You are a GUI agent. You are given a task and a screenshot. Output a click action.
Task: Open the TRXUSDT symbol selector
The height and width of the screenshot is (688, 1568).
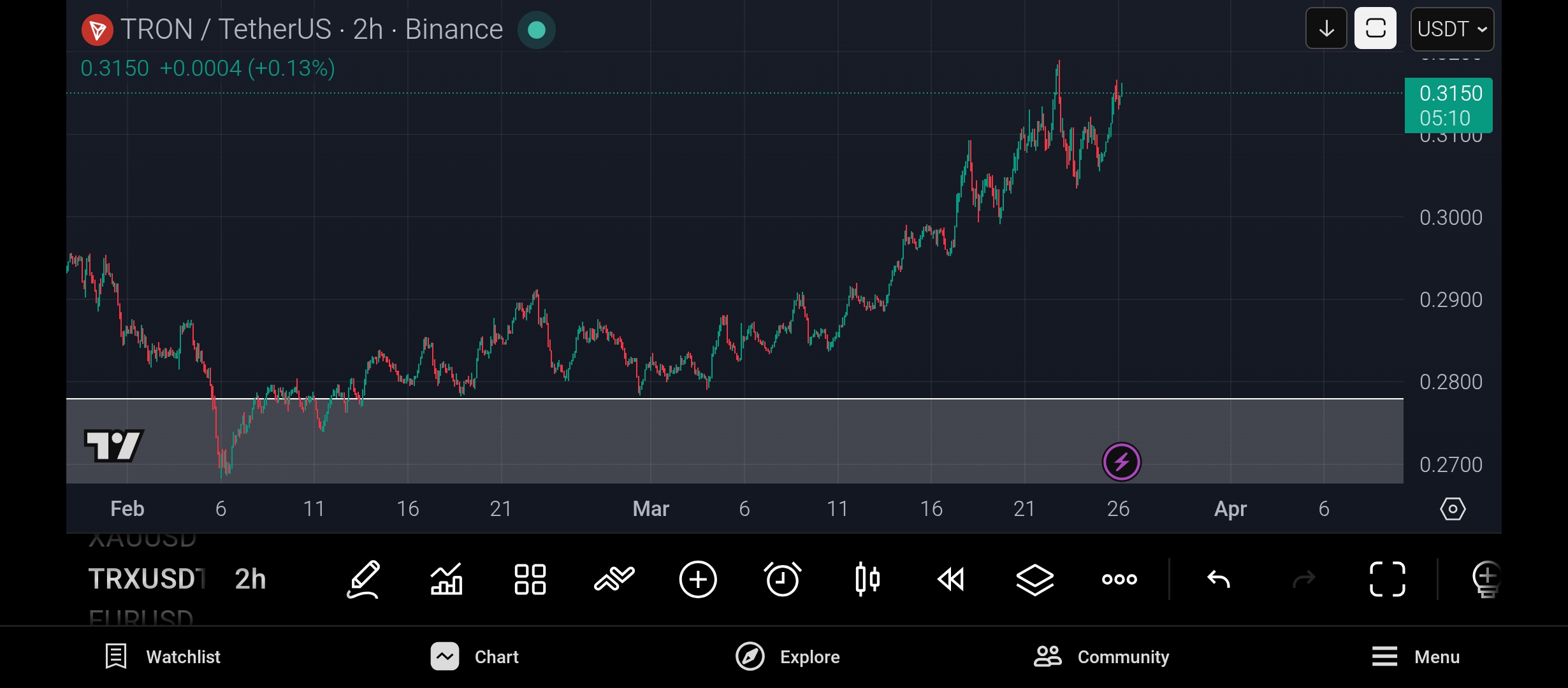click(x=147, y=579)
